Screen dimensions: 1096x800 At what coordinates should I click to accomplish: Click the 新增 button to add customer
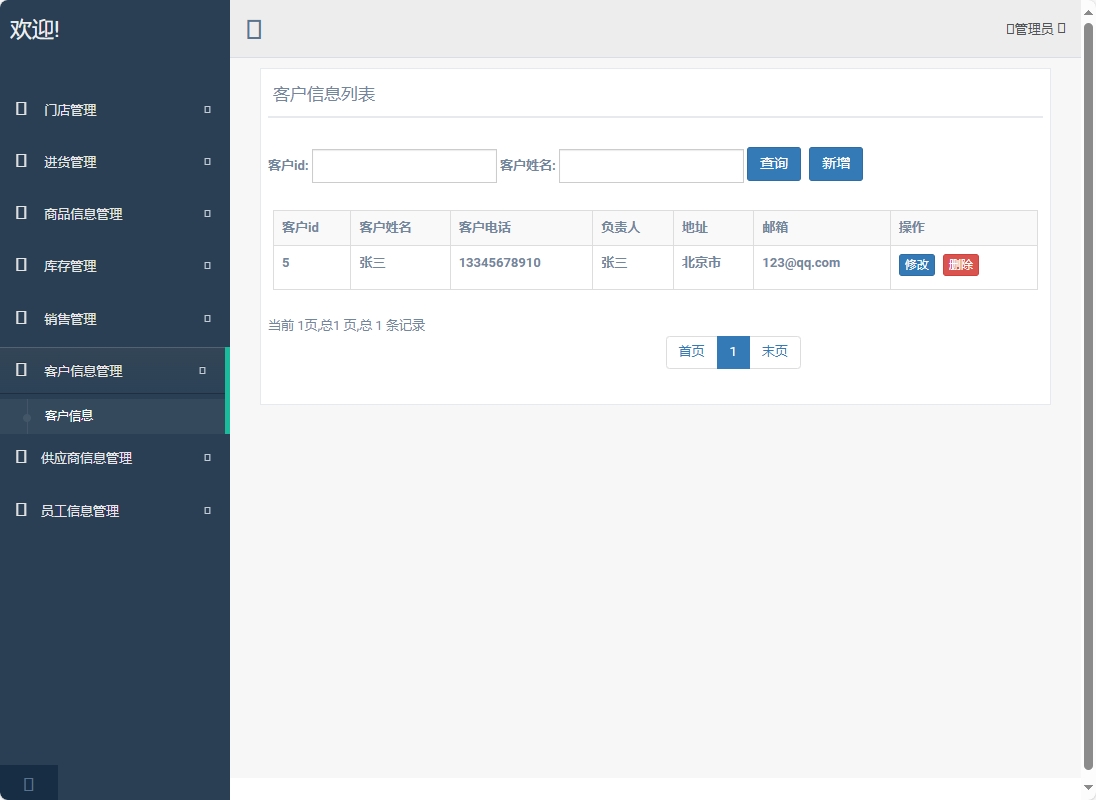click(x=836, y=164)
